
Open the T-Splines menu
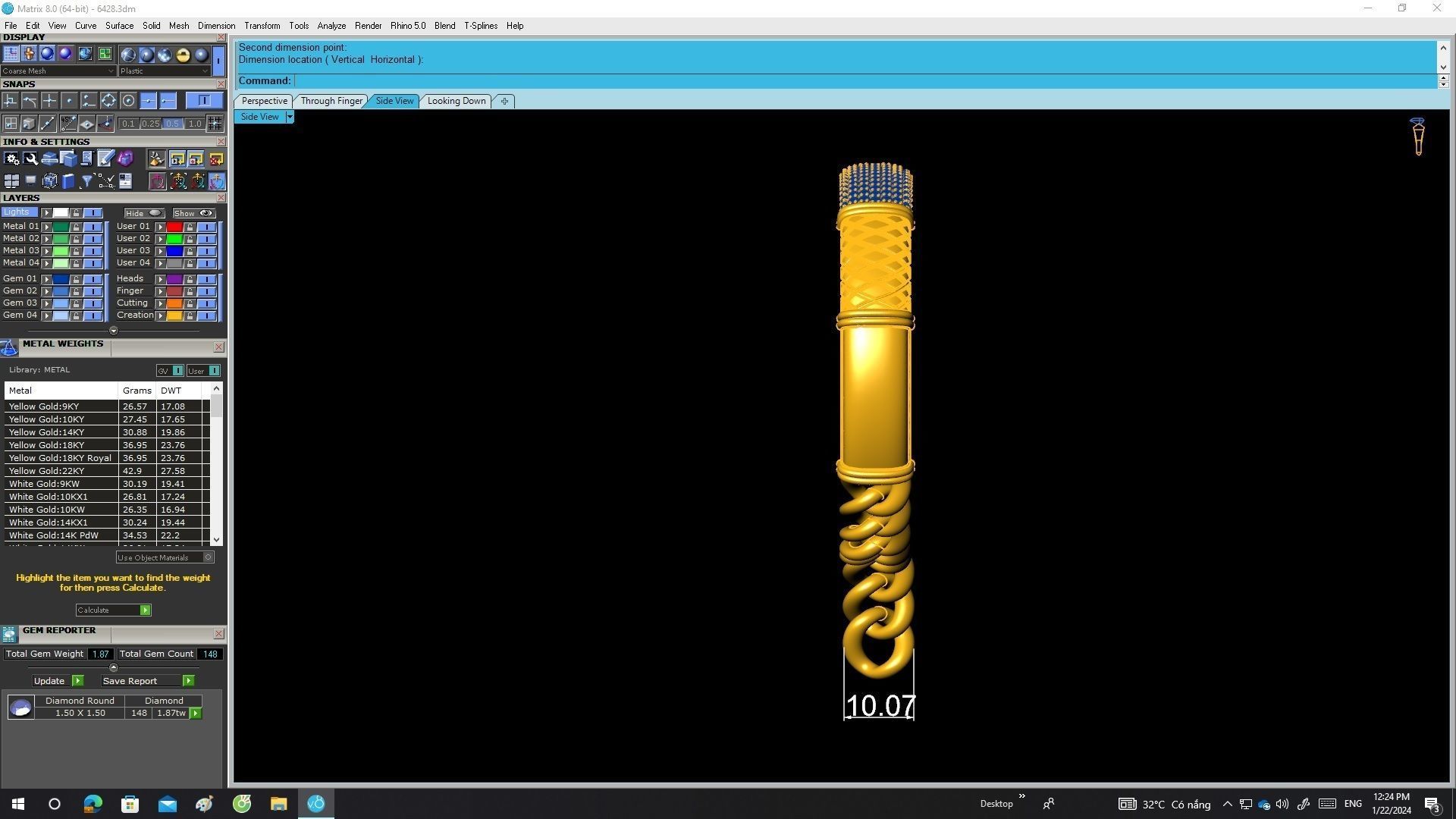coord(481,26)
